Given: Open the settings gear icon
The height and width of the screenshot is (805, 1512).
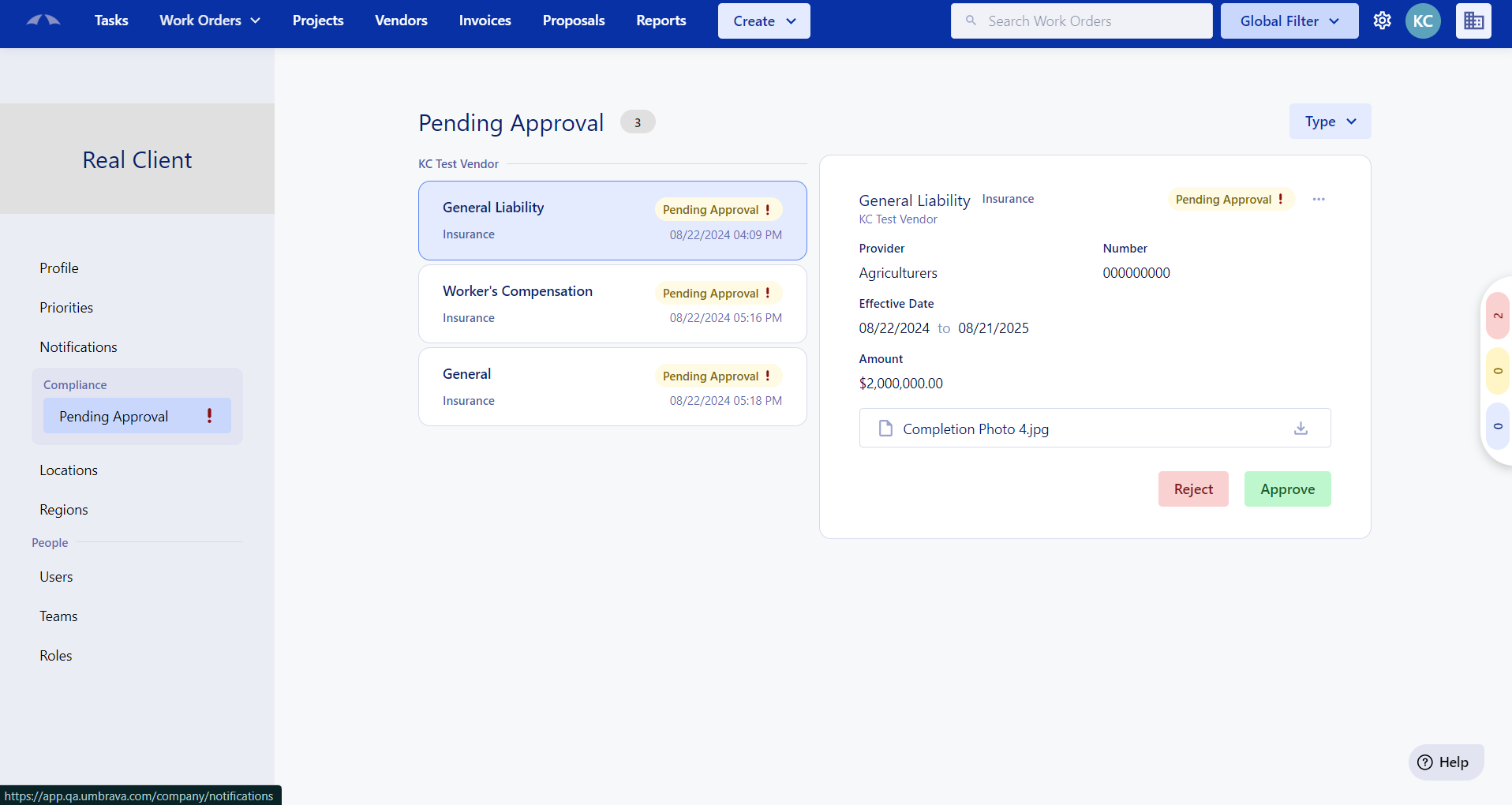Looking at the screenshot, I should click(x=1383, y=21).
